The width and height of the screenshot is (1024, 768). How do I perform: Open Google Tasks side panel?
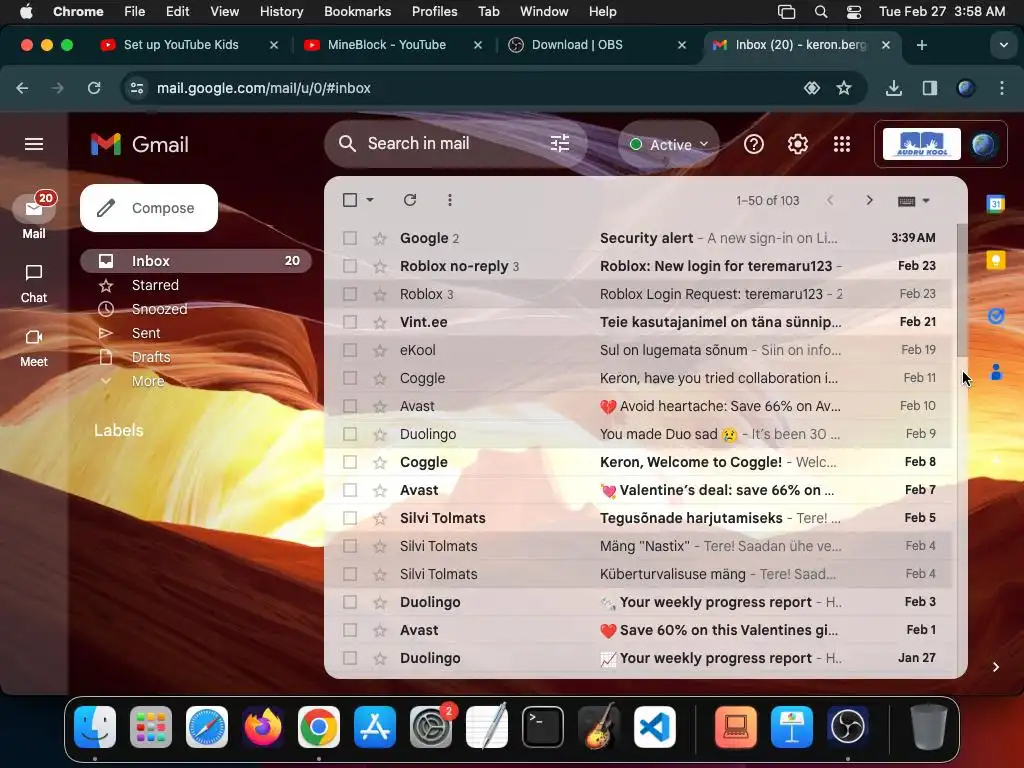[x=995, y=317]
